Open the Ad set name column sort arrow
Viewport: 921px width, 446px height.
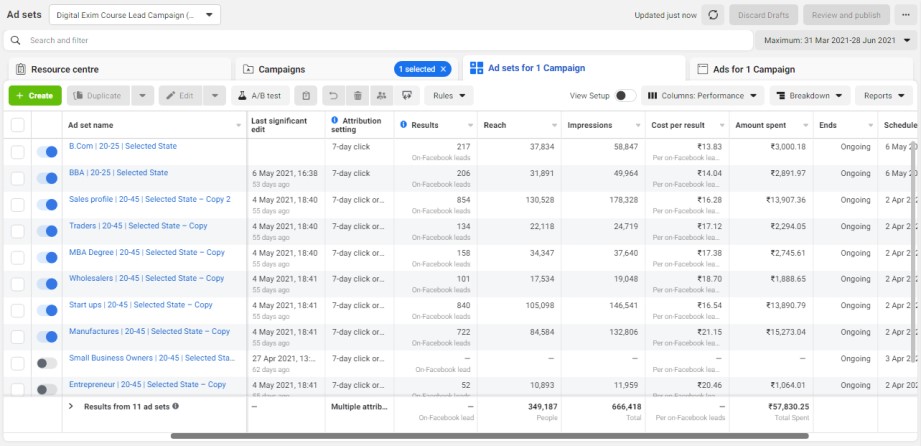[x=238, y=126]
